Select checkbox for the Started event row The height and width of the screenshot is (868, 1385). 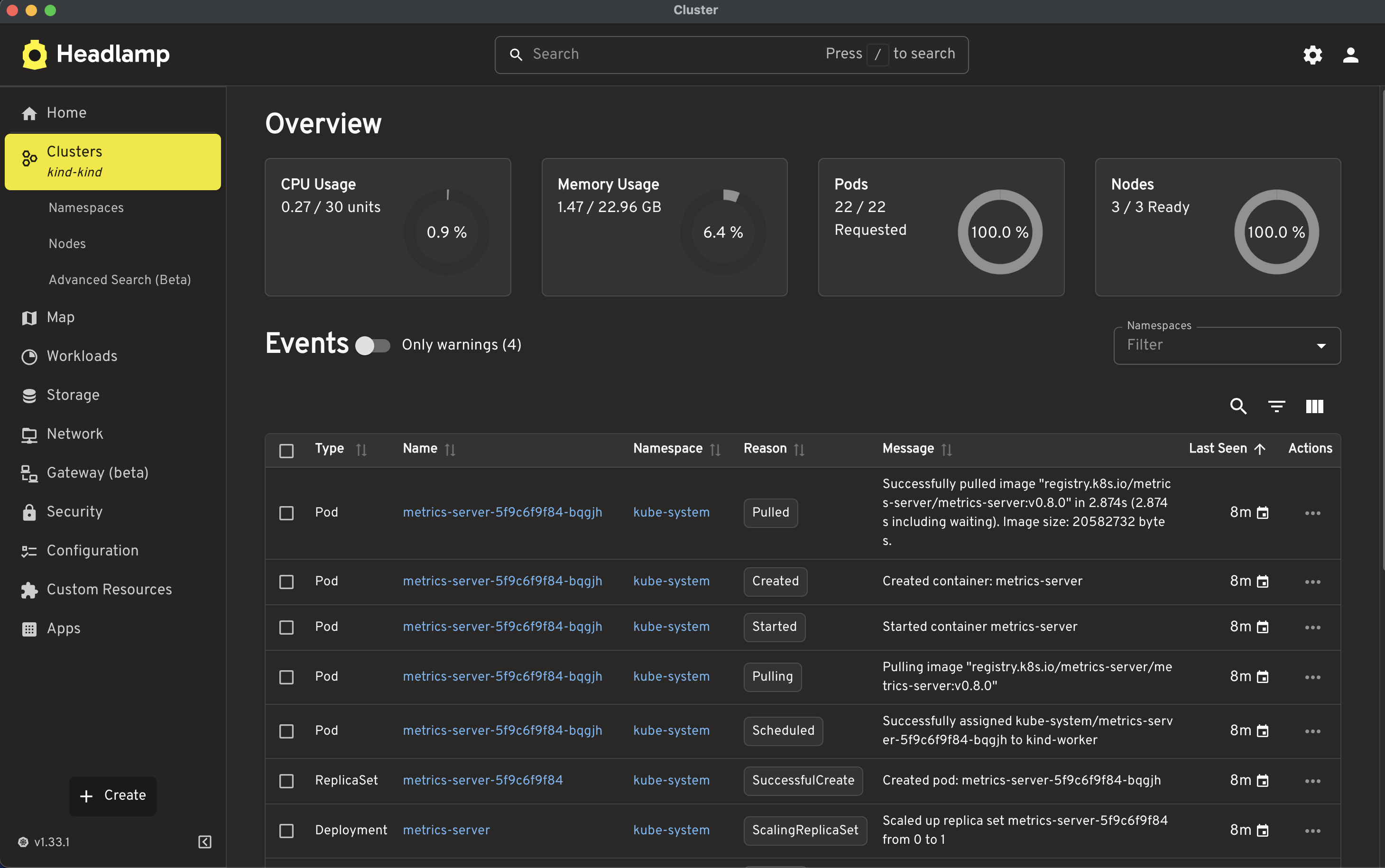tap(286, 627)
